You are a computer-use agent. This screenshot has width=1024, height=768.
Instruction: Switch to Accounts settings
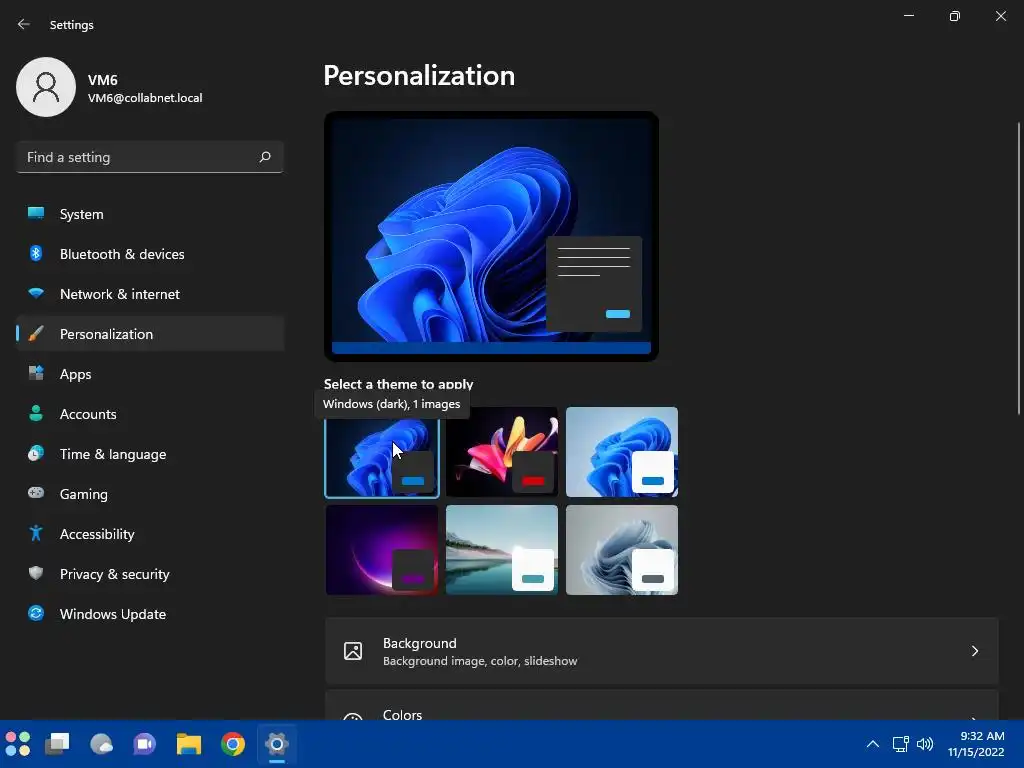(x=150, y=413)
